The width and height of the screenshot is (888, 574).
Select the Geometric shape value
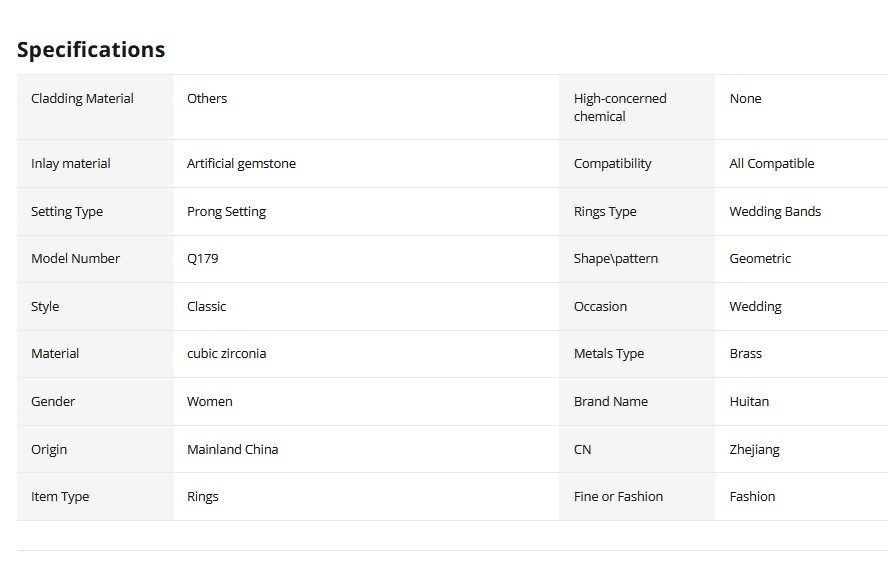[x=759, y=259]
